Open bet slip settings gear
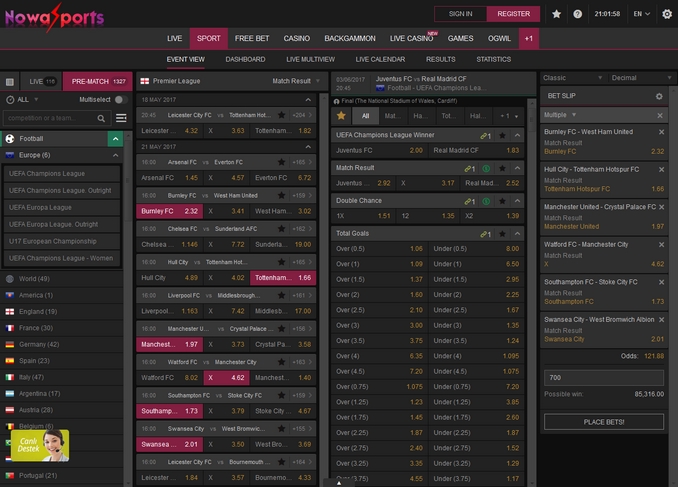Screen dimensions: 678x487 (x=659, y=96)
